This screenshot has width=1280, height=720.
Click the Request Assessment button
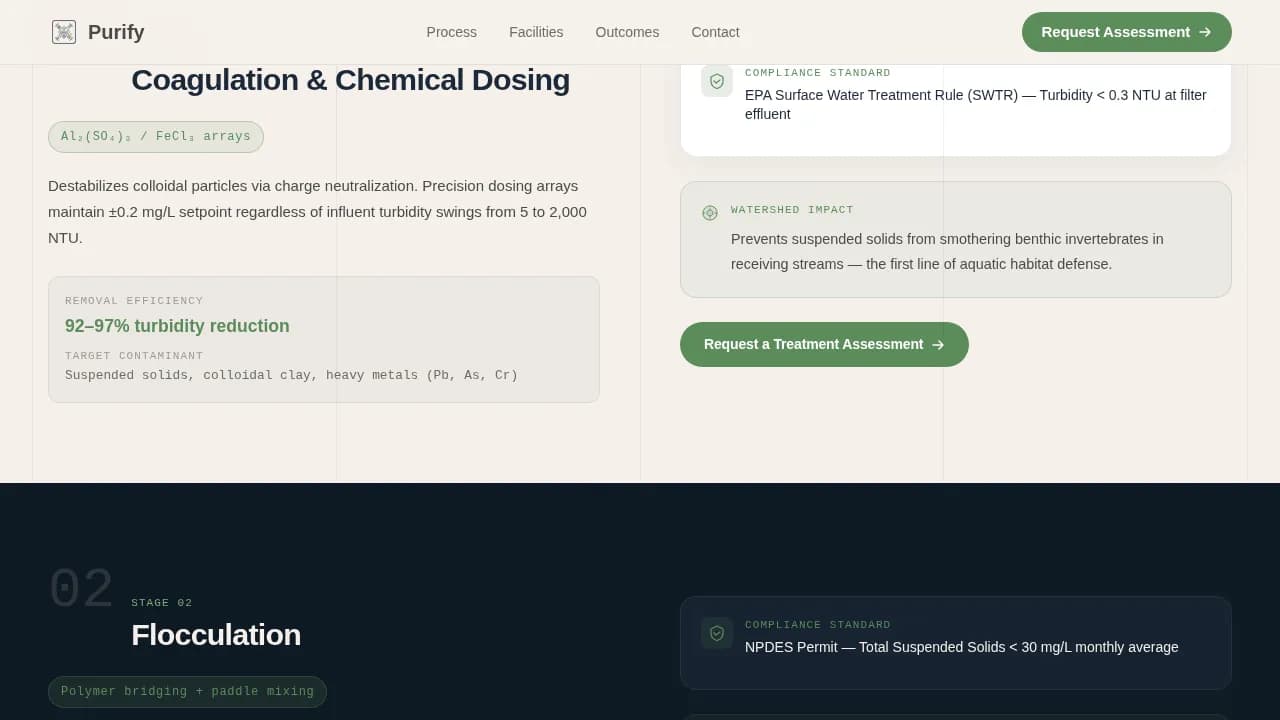[1126, 32]
